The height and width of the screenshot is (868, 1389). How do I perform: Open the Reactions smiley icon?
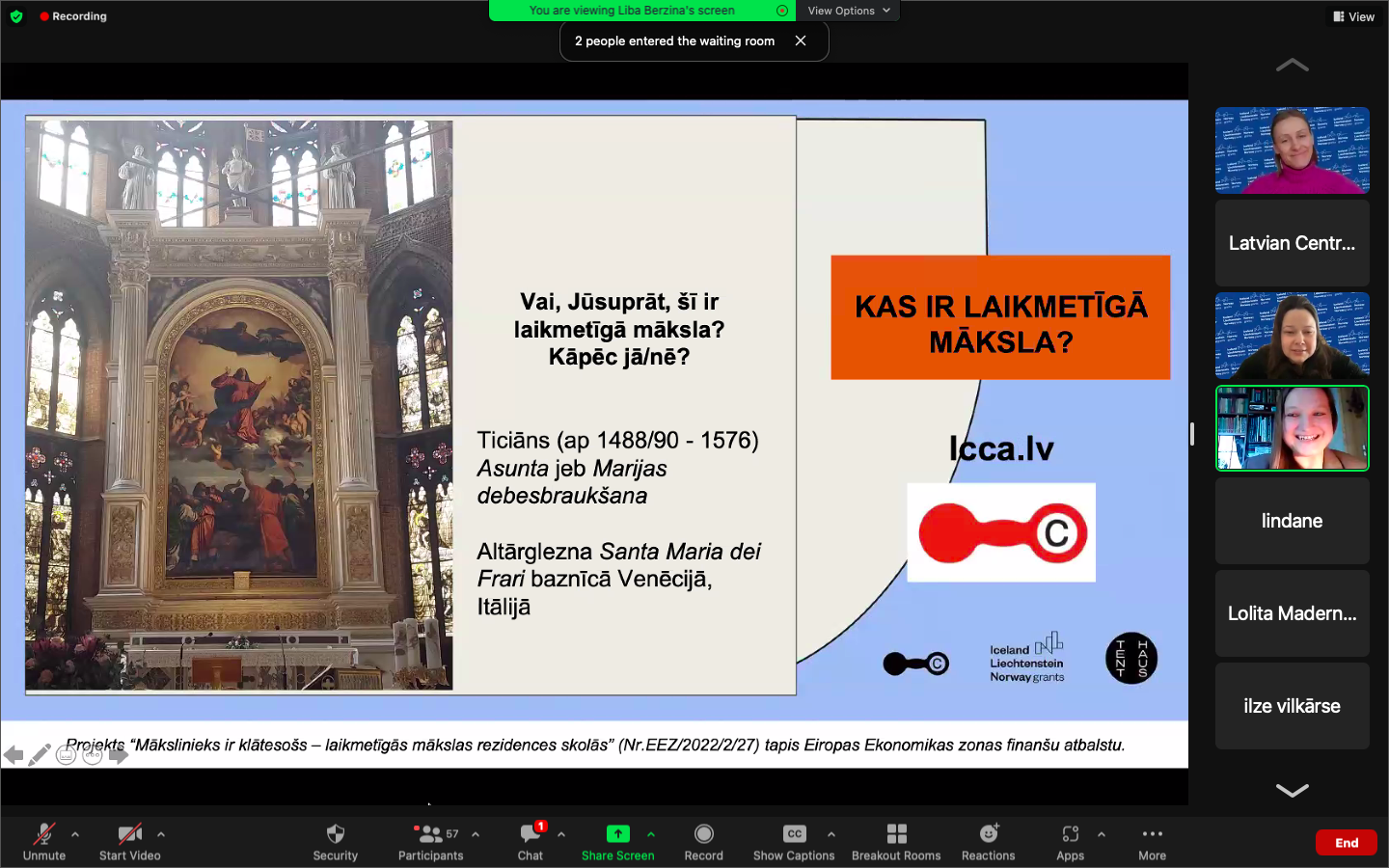pyautogui.click(x=989, y=833)
